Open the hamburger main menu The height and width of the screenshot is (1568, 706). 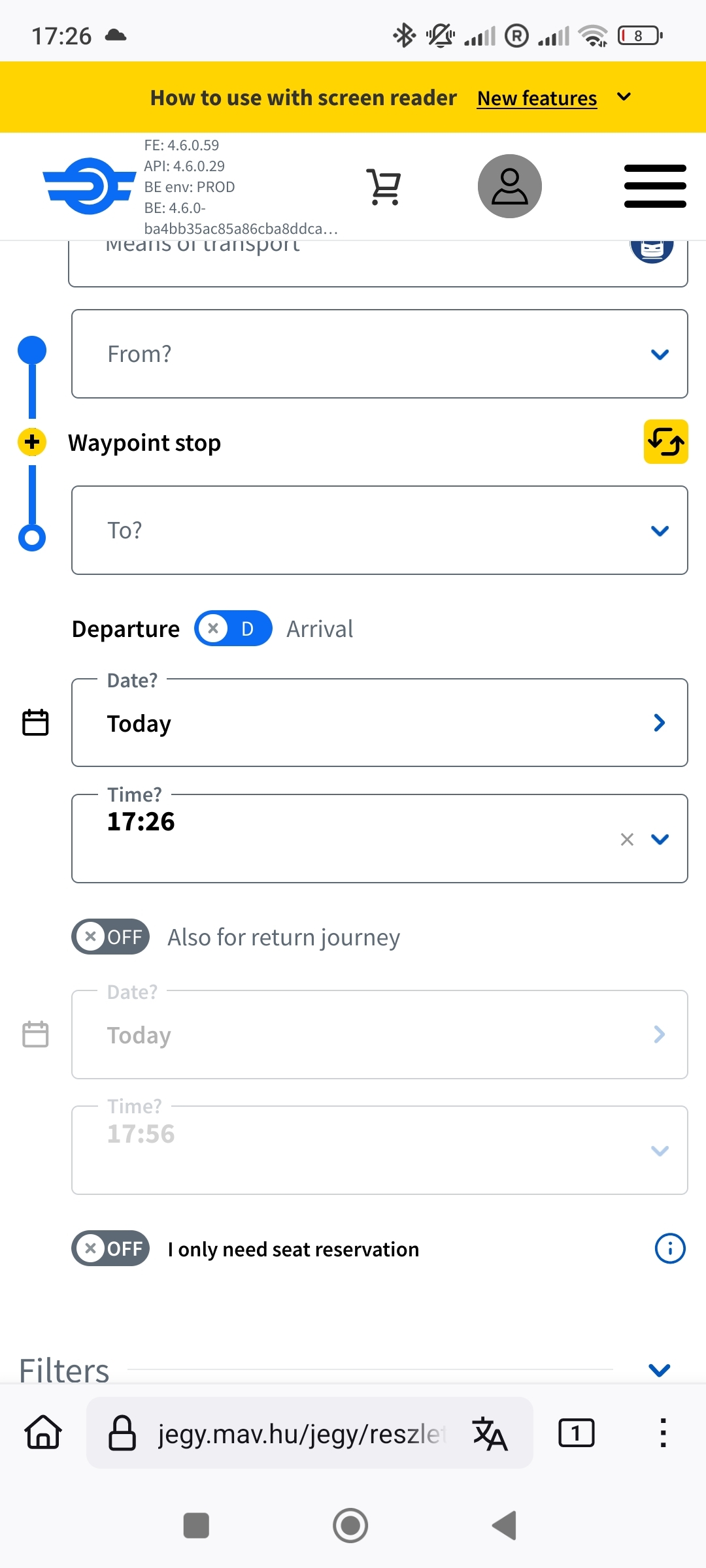tap(655, 186)
